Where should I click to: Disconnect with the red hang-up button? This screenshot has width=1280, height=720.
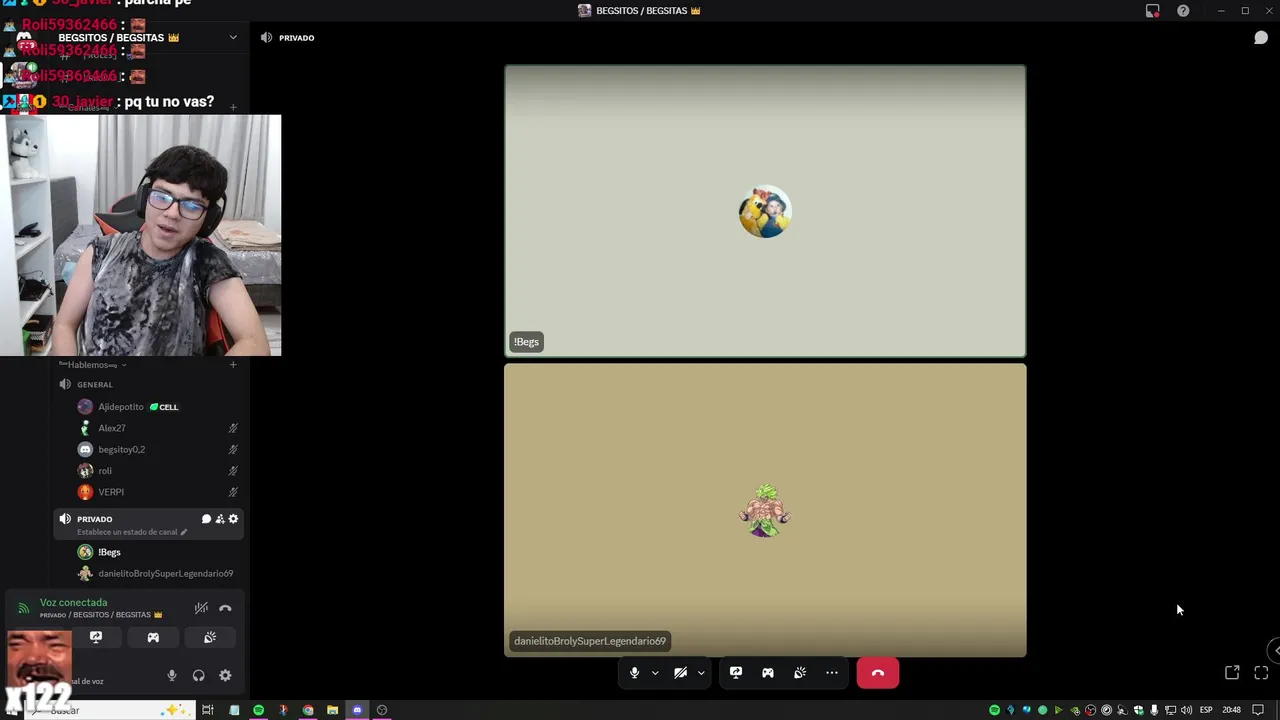click(x=878, y=673)
